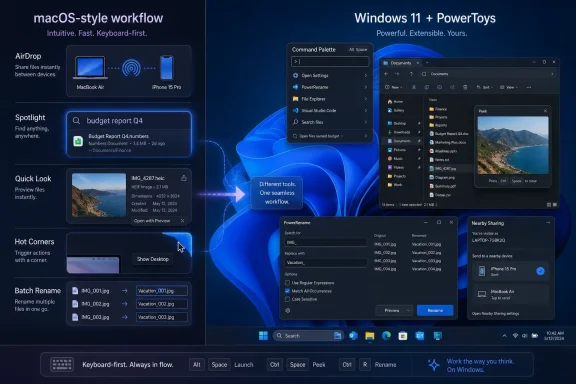Click the volume icon in system tray
576x384 pixels.
525,336
